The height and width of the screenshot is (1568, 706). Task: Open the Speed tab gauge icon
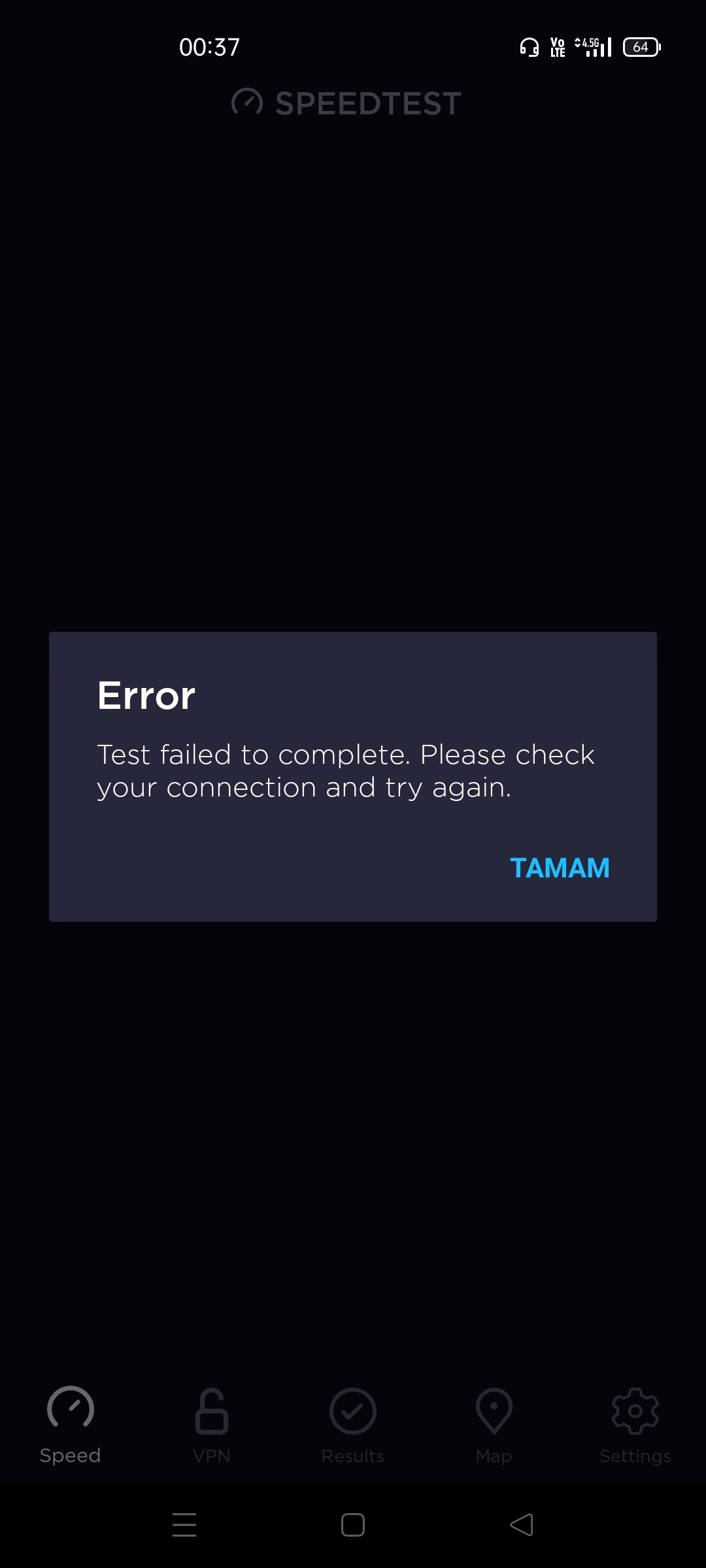coord(71,1408)
